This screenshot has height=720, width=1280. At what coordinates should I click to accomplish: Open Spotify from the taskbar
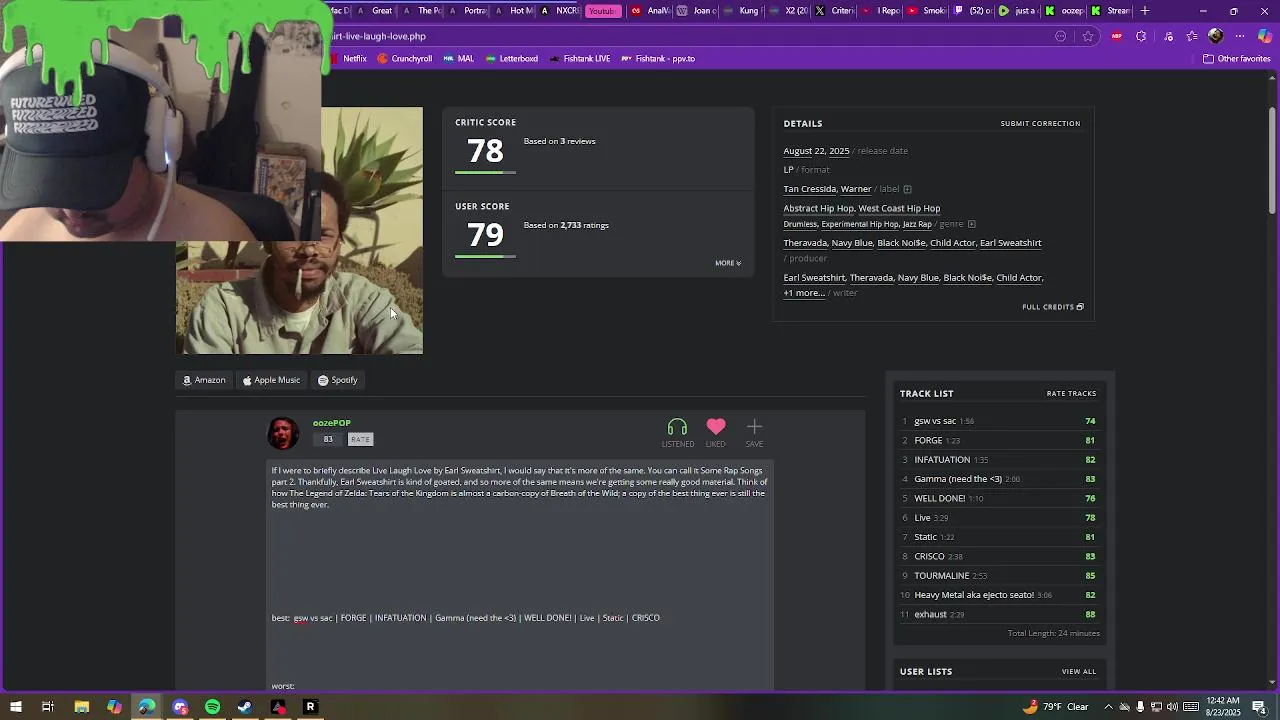tap(213, 707)
